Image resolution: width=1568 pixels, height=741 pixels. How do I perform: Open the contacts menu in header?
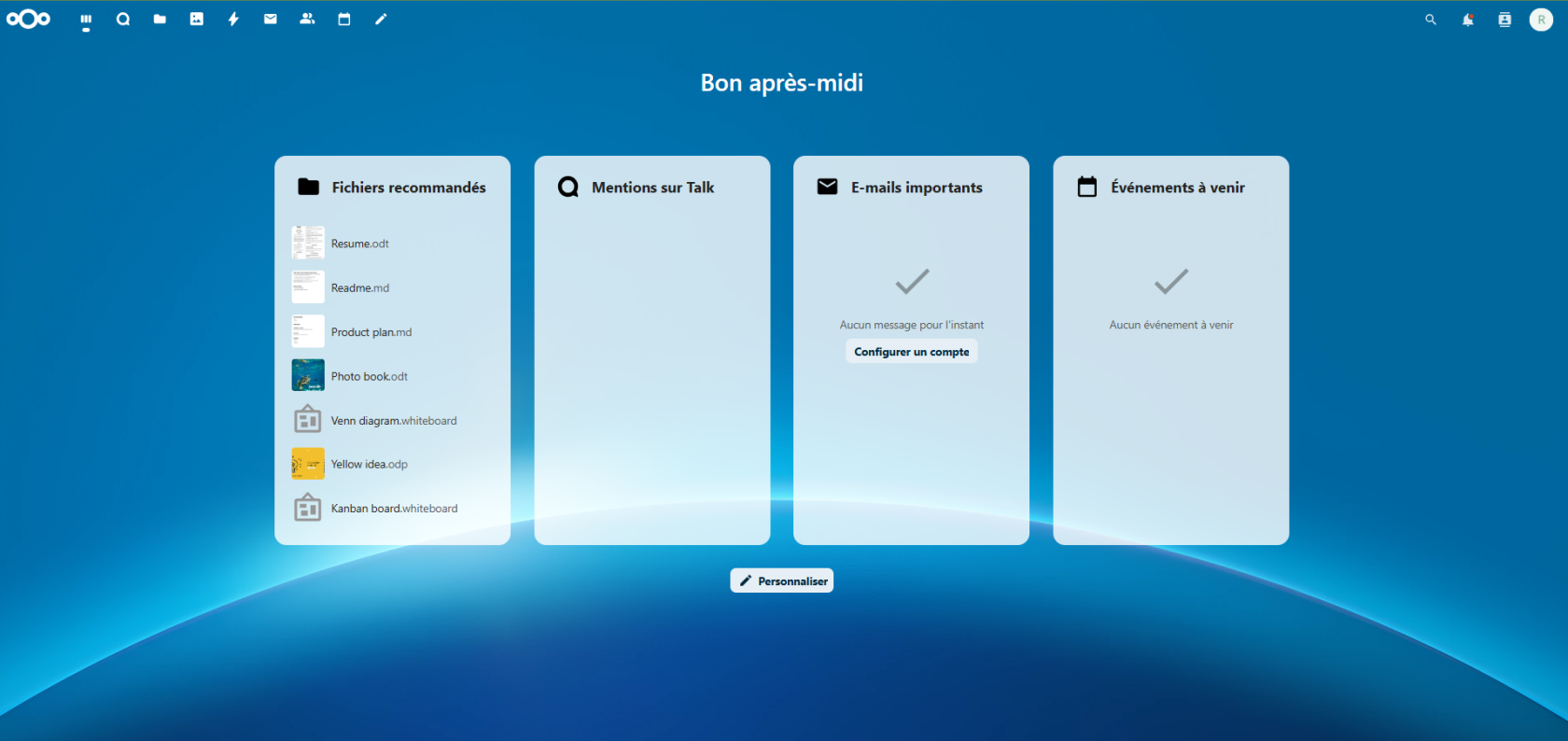(x=1505, y=20)
